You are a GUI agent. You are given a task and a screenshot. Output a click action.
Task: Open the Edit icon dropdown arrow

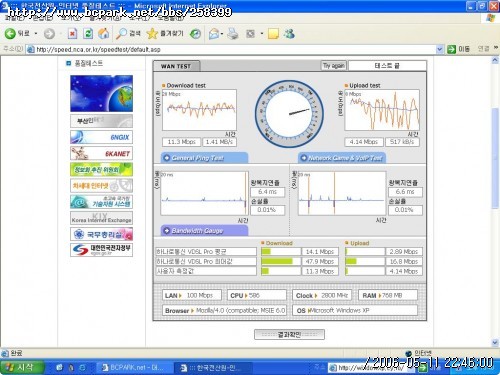click(x=262, y=34)
